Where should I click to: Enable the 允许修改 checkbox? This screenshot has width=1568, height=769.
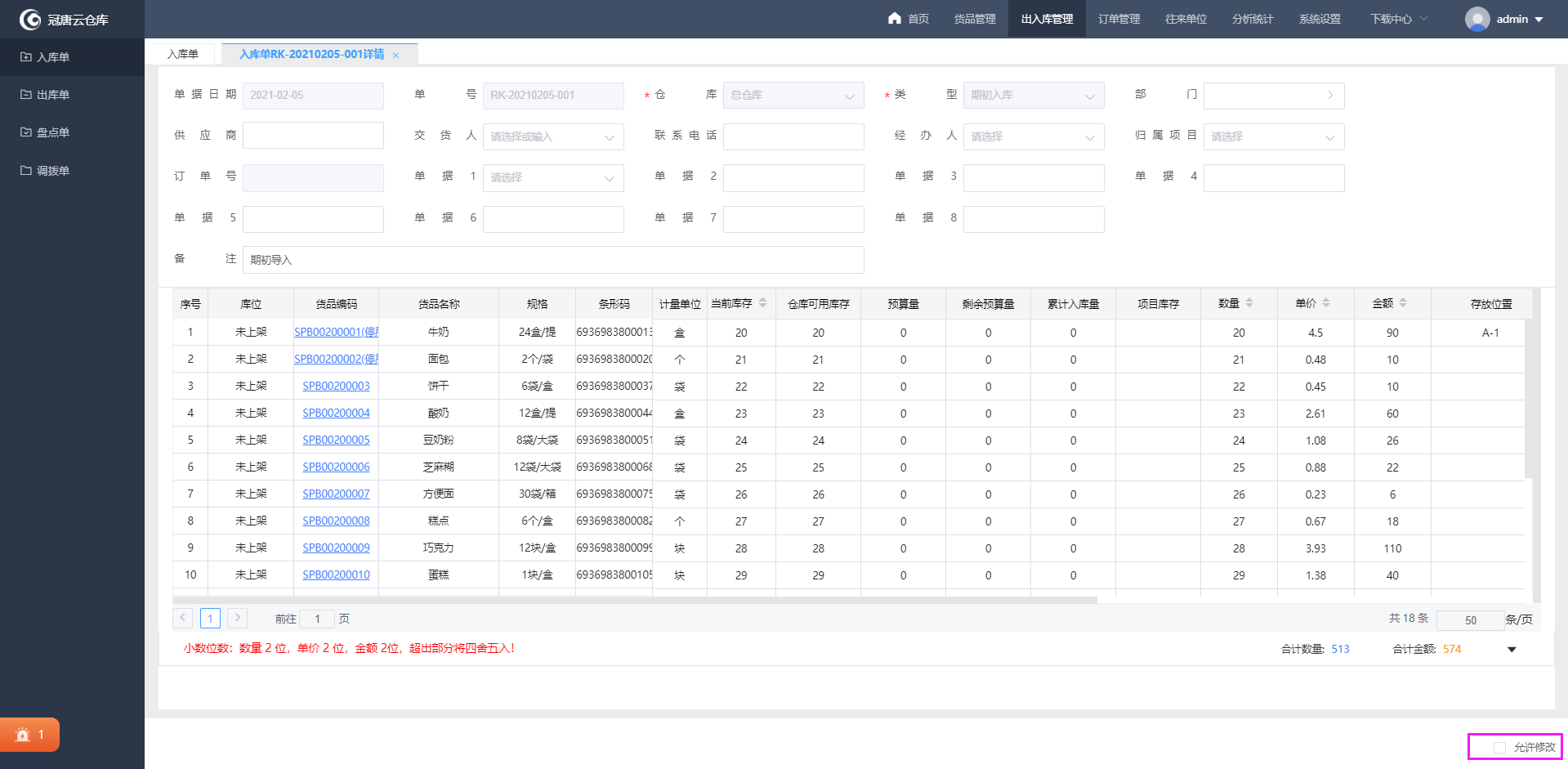click(x=1499, y=748)
